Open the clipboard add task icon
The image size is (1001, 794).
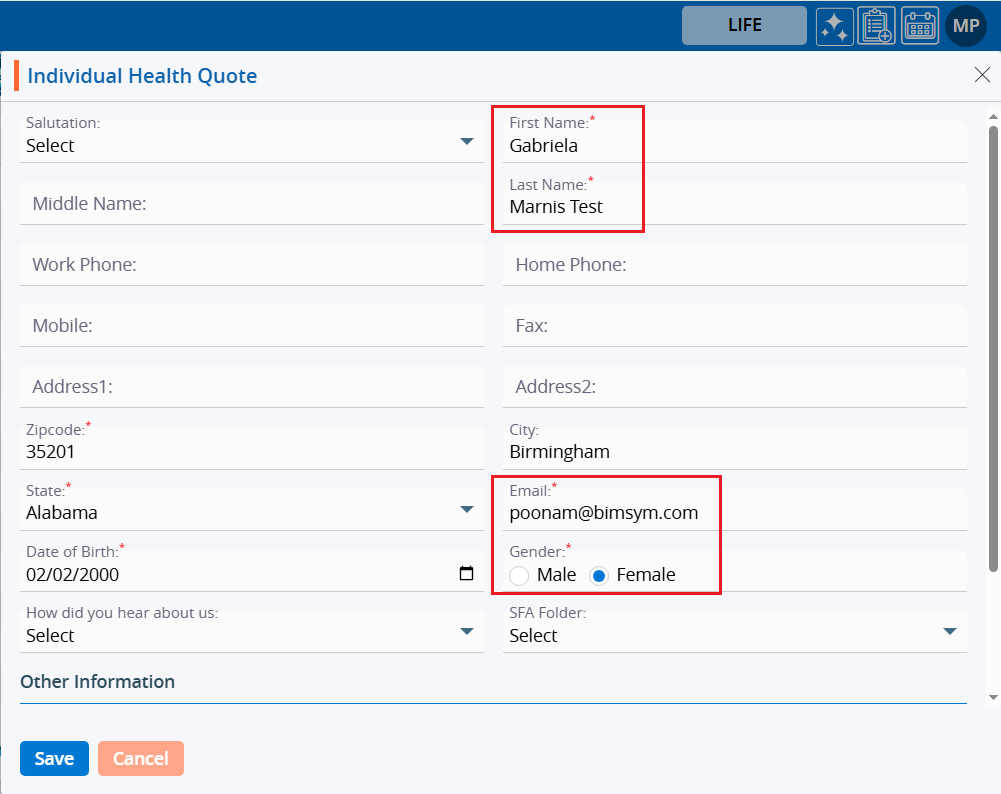[x=877, y=26]
